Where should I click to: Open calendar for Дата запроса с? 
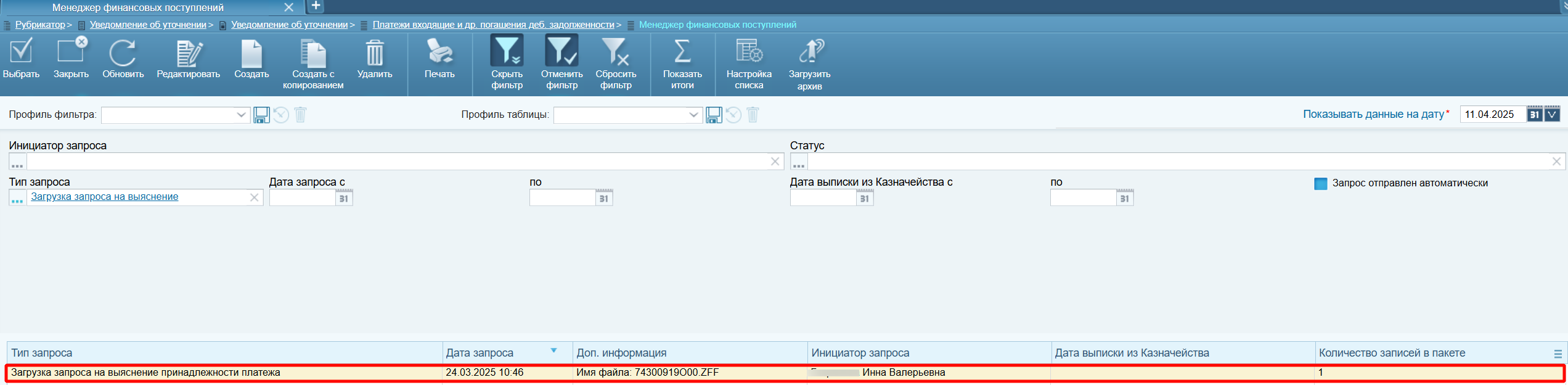(x=344, y=198)
